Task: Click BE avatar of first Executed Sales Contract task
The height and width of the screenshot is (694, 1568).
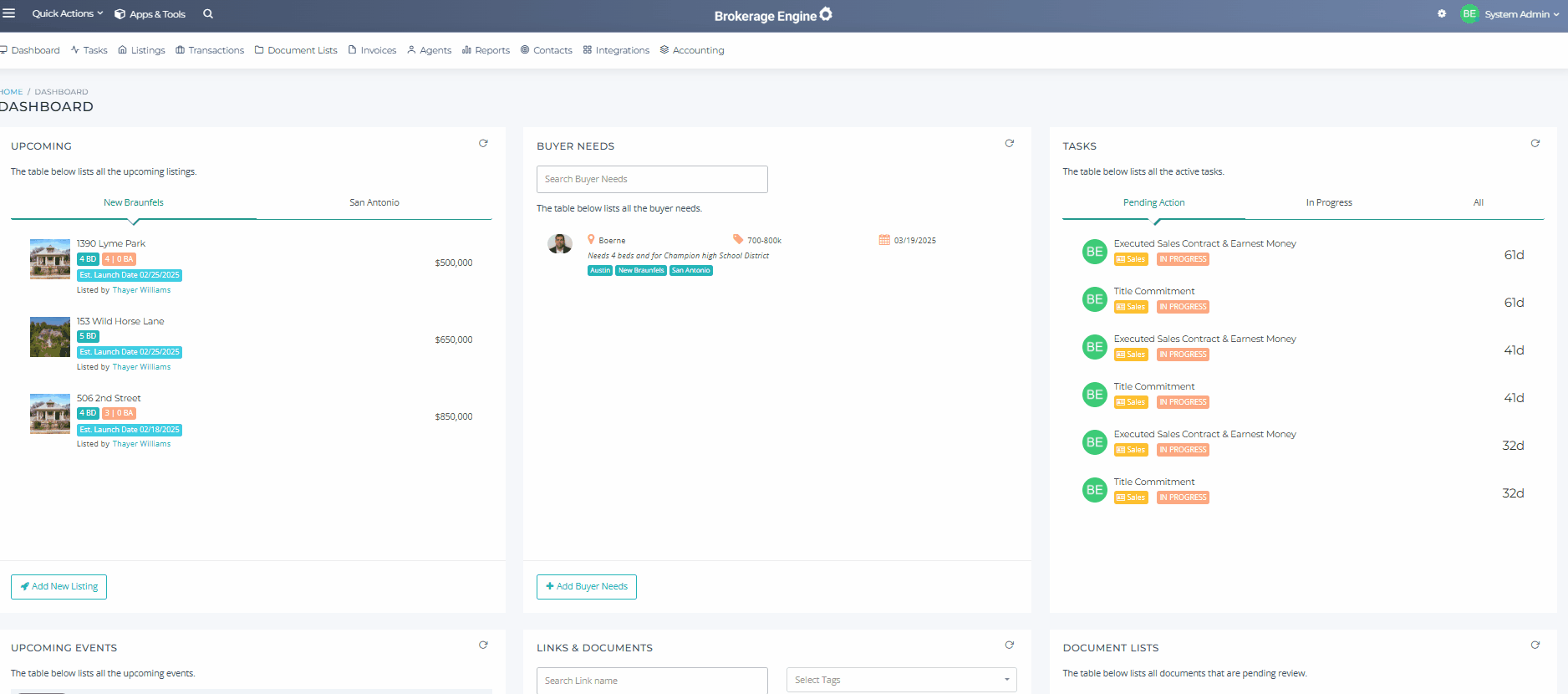Action: click(x=1095, y=252)
